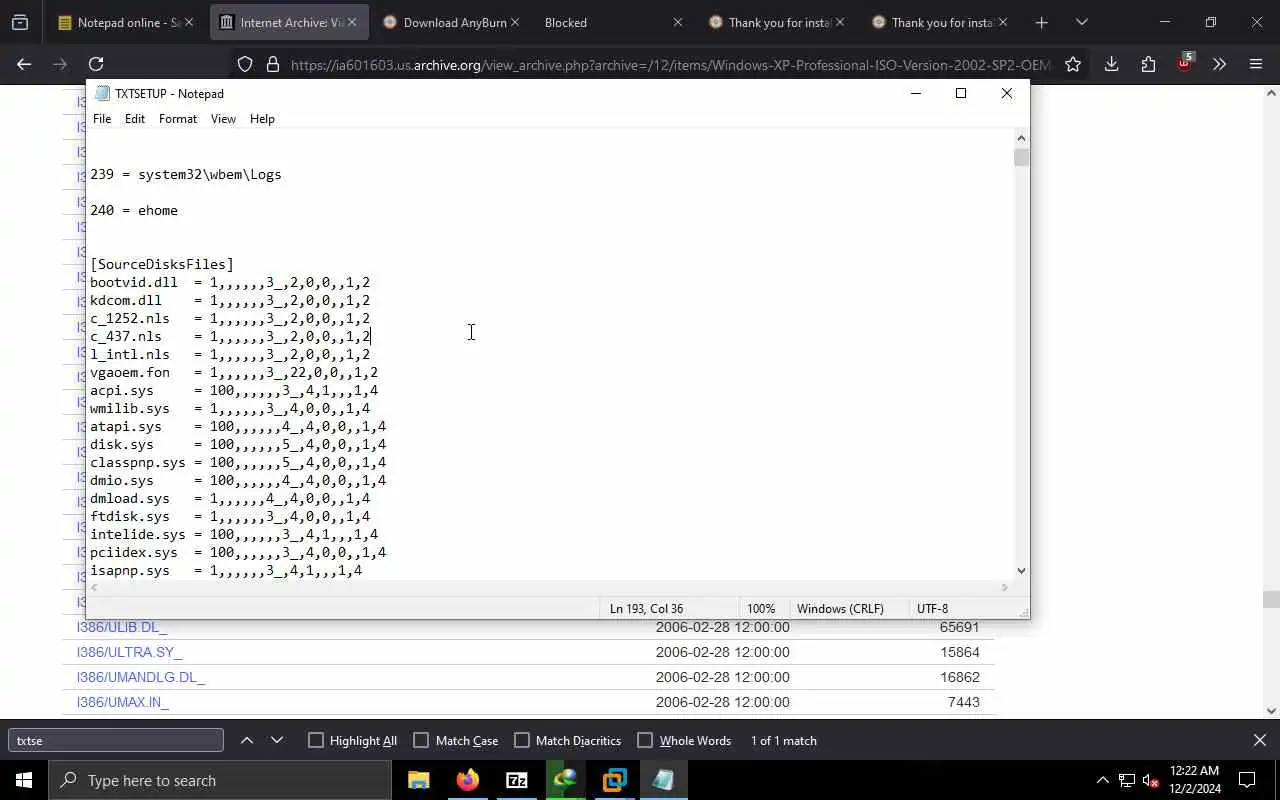Jump to next find match
This screenshot has height=800, width=1280.
click(277, 740)
